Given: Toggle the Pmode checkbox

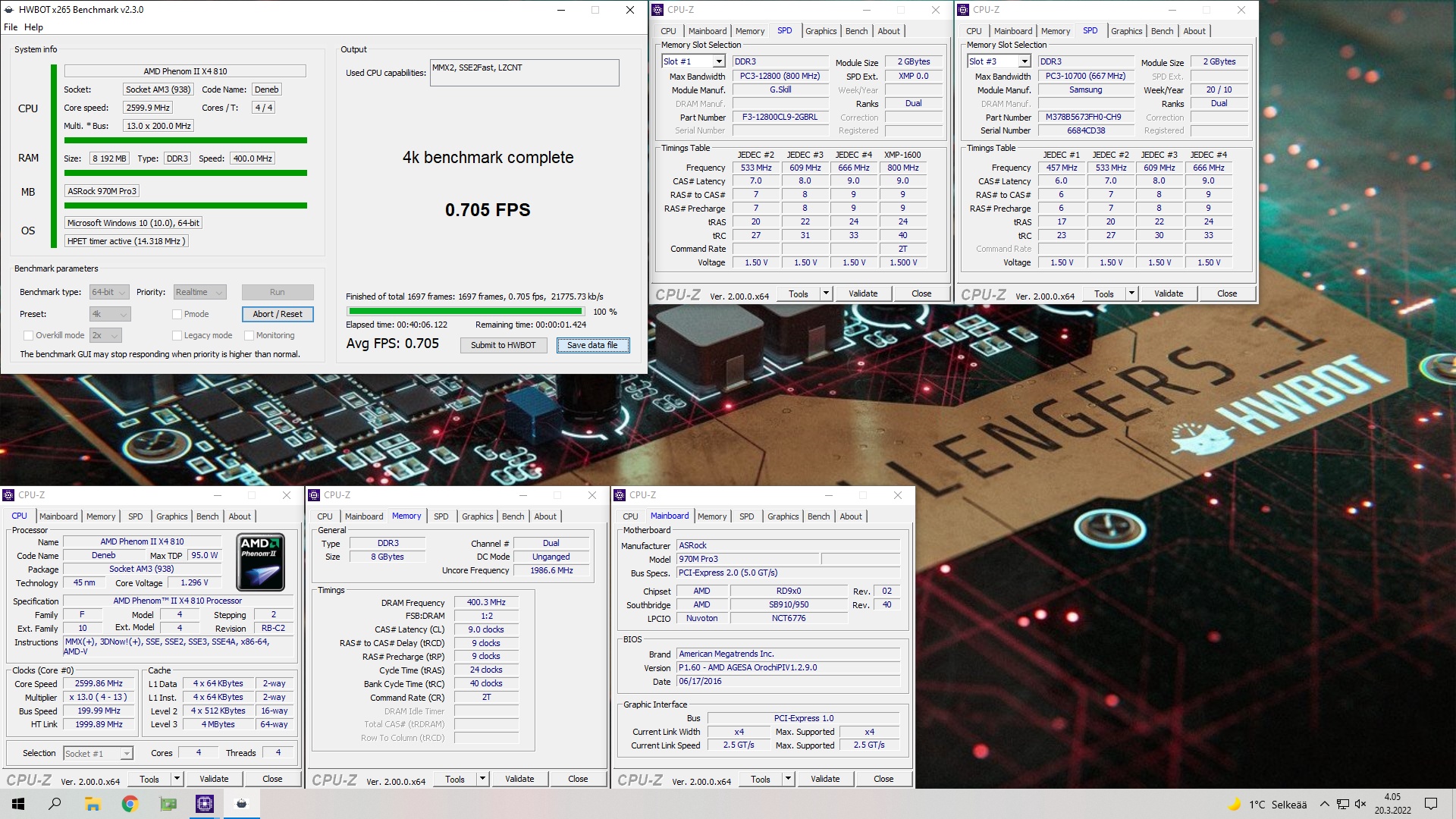Looking at the screenshot, I should point(177,314).
